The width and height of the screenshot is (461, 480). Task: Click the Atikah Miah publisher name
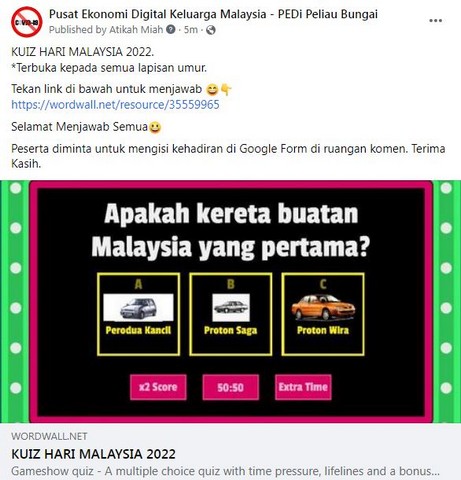tap(136, 30)
